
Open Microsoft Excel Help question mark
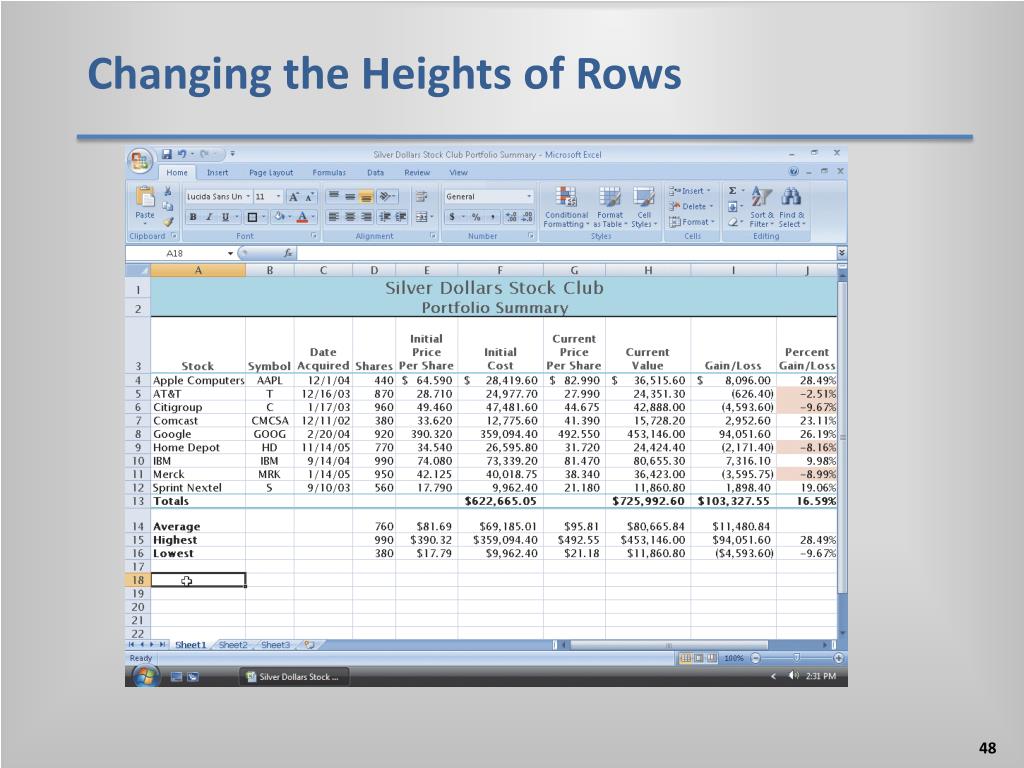click(x=793, y=172)
